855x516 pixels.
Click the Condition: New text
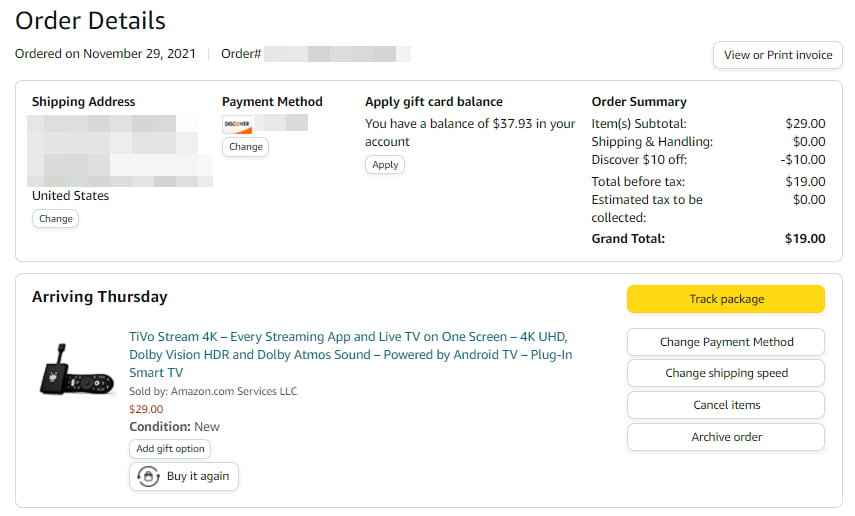(x=174, y=427)
